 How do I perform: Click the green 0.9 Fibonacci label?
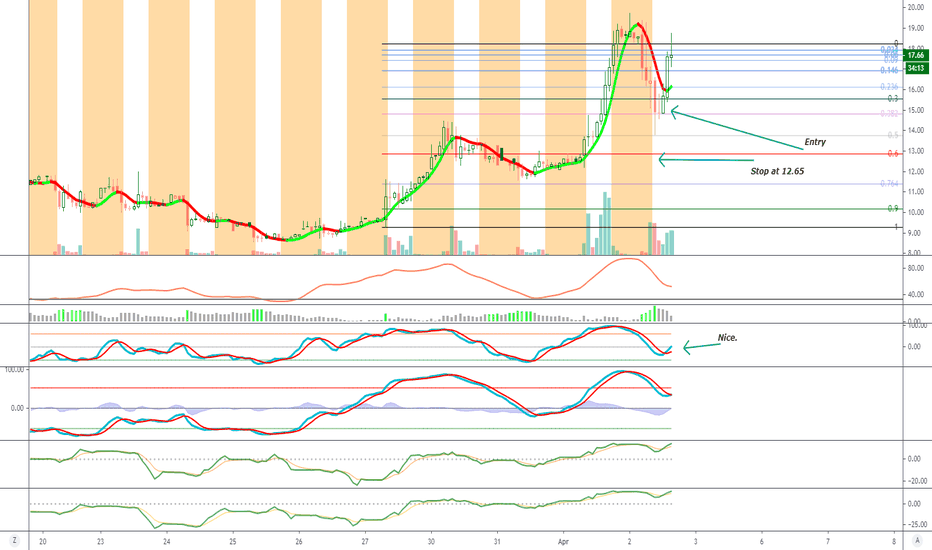click(x=893, y=209)
